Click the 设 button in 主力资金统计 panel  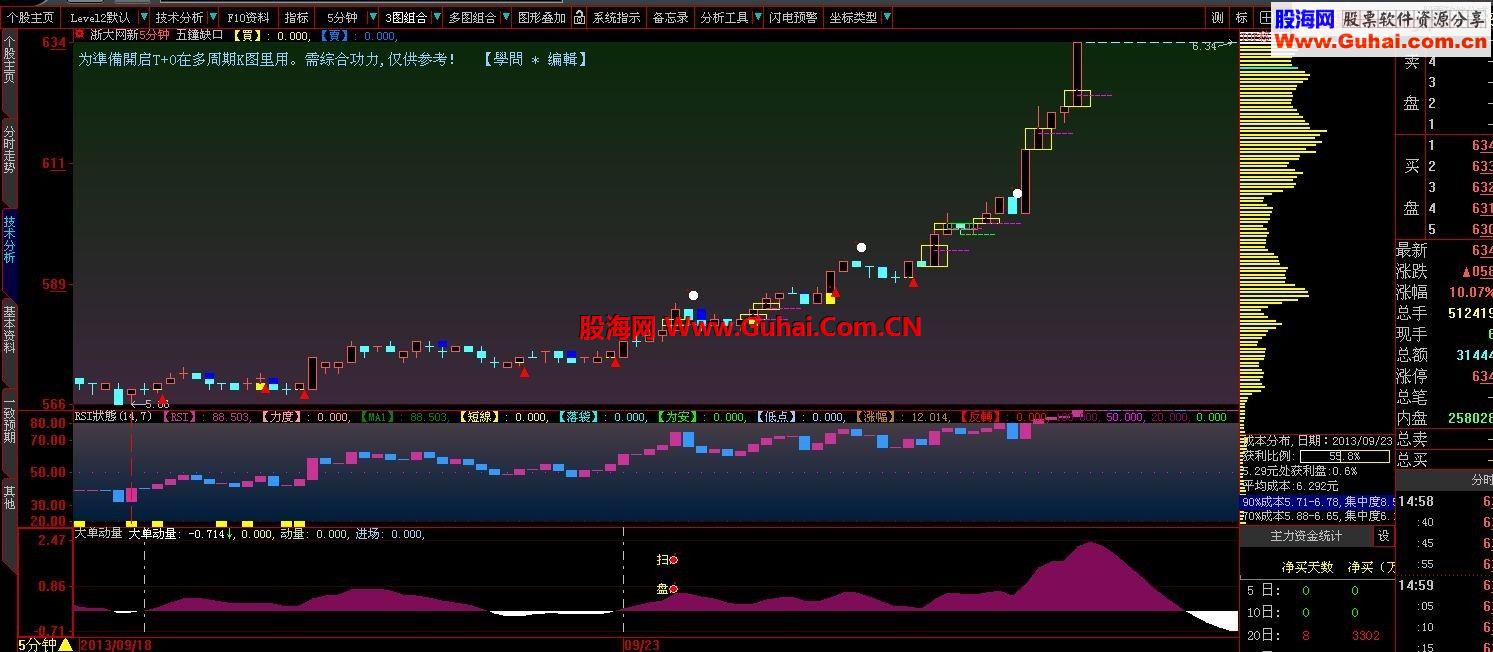click(1383, 535)
